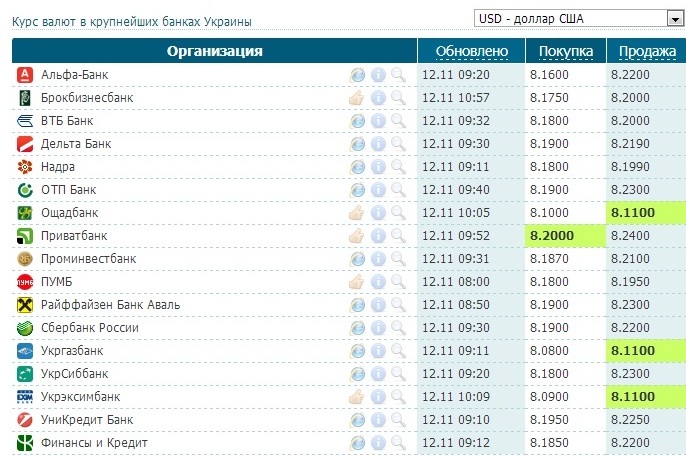
Task: Select Сбербанк России name text
Action: pos(90,327)
